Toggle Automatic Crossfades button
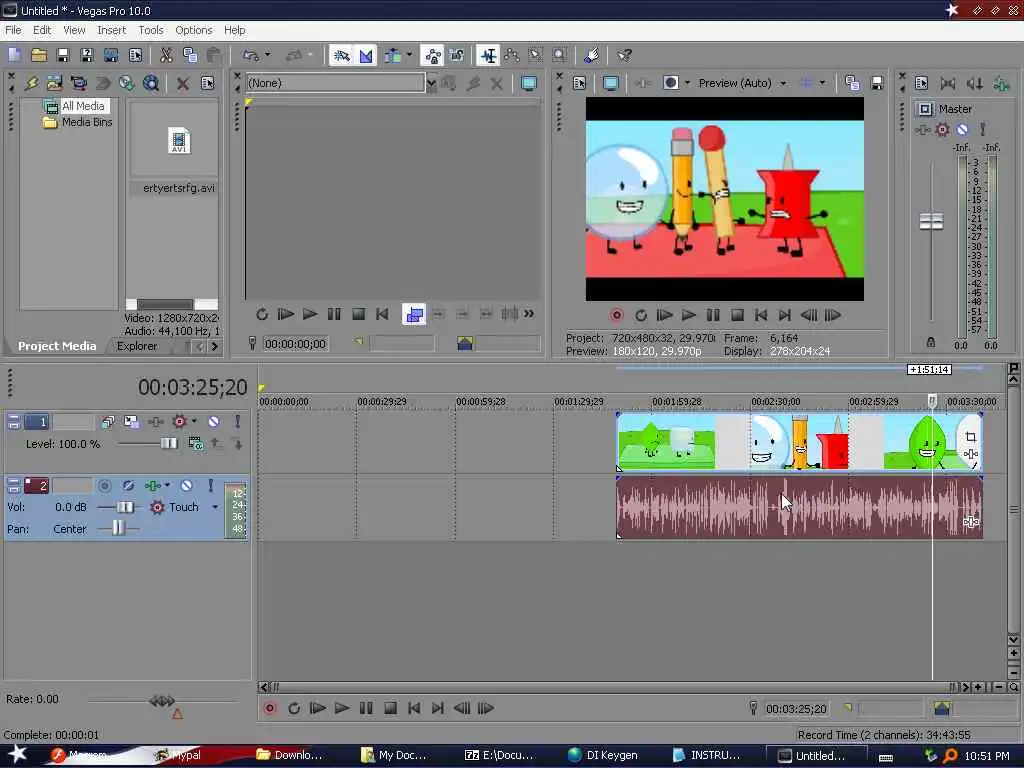Viewport: 1024px width, 768px height. point(366,56)
